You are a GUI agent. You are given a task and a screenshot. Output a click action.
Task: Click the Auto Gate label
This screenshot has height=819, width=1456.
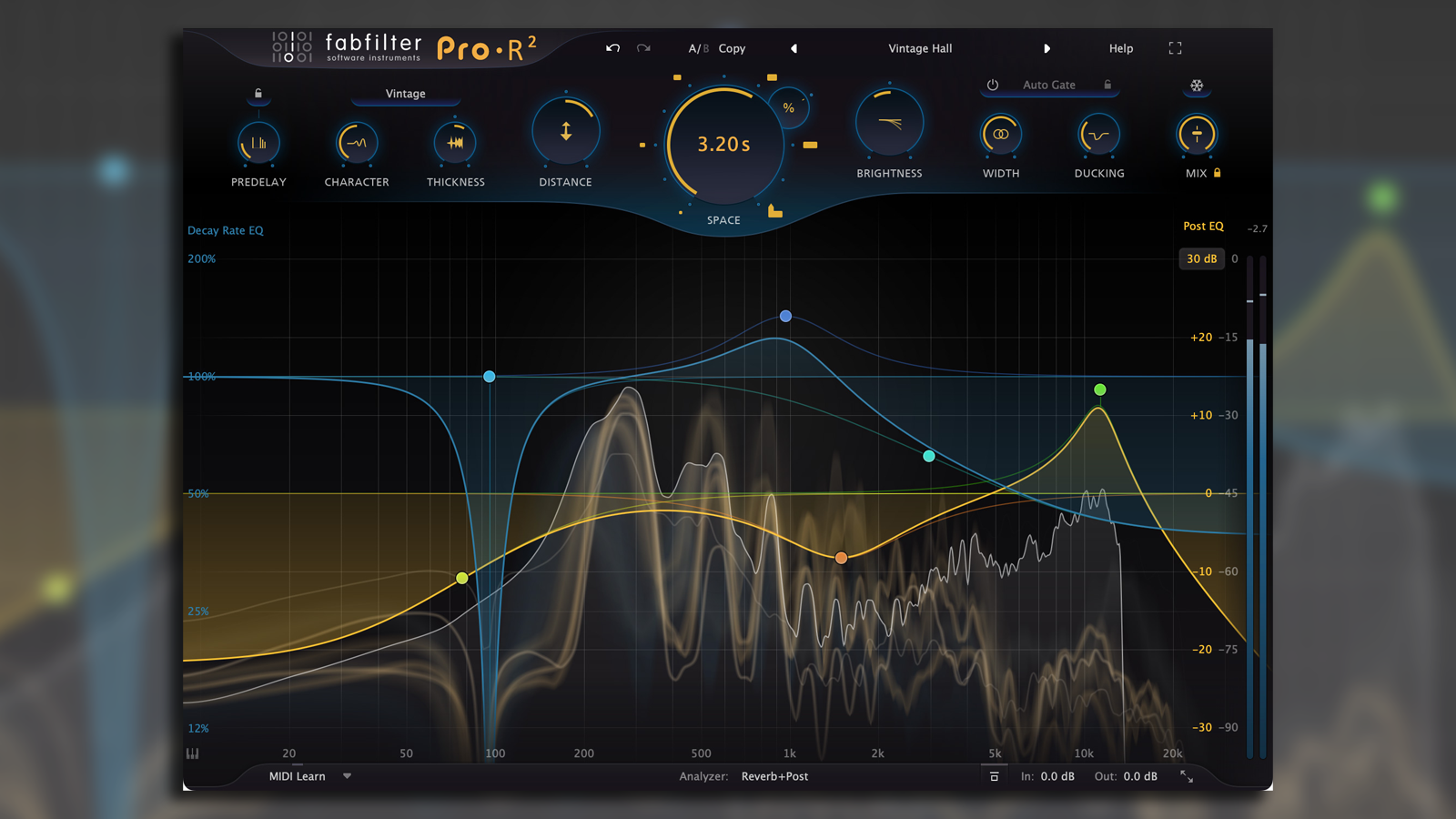(1049, 85)
